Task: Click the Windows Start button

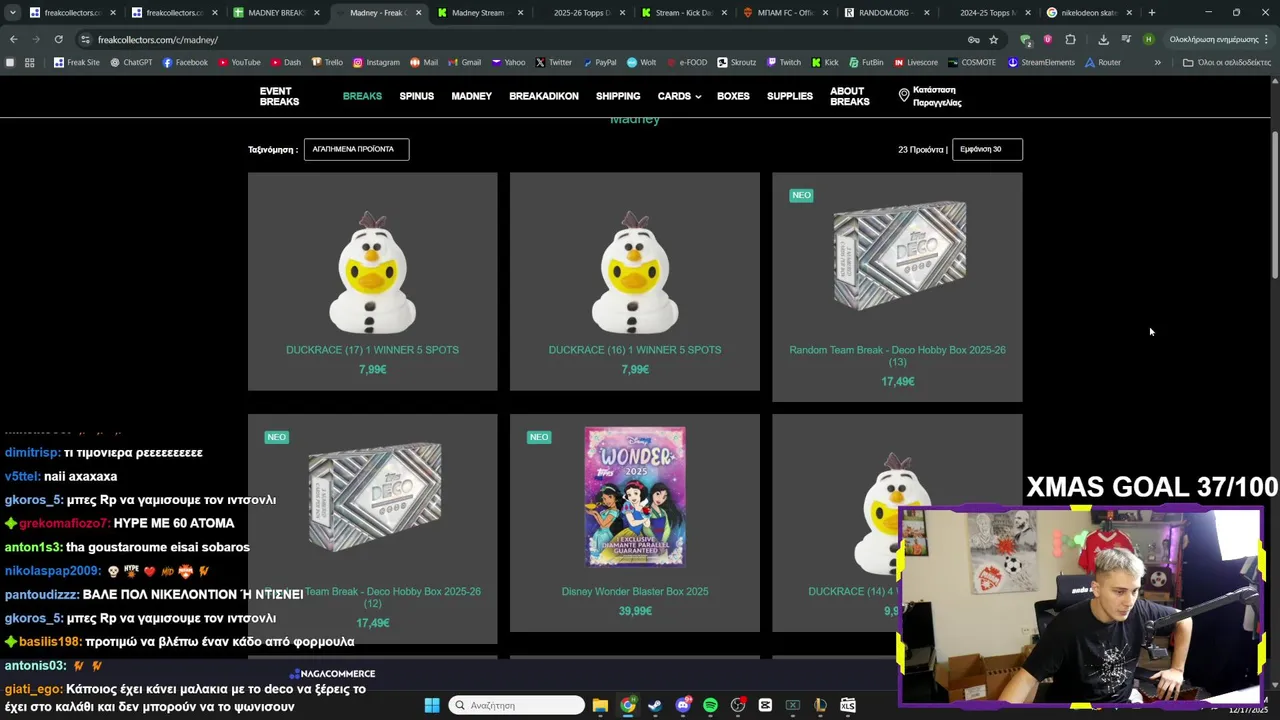Action: pos(432,705)
